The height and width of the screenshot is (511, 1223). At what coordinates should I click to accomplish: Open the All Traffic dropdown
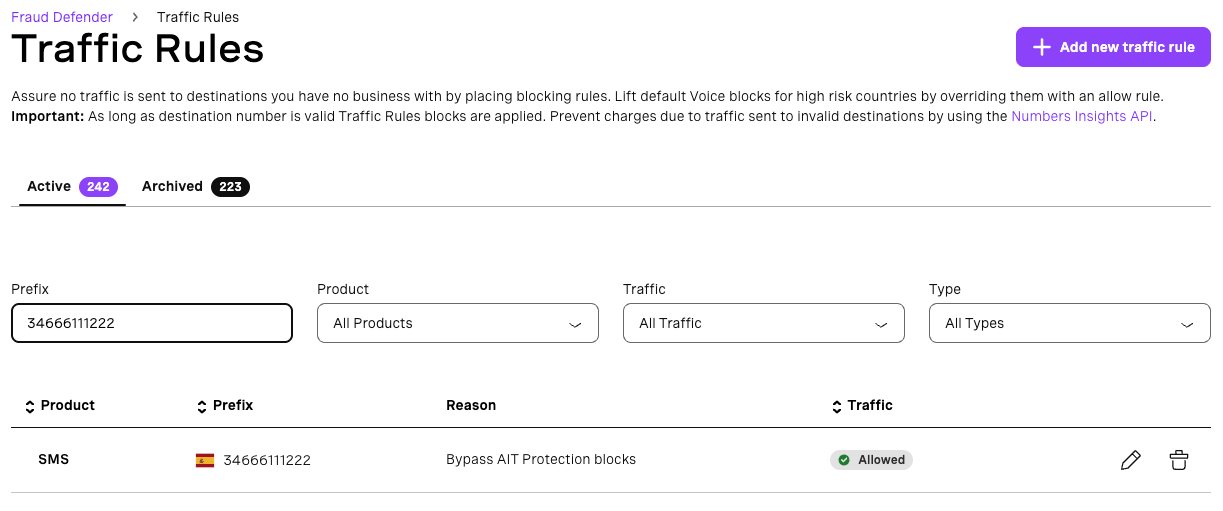[763, 323]
